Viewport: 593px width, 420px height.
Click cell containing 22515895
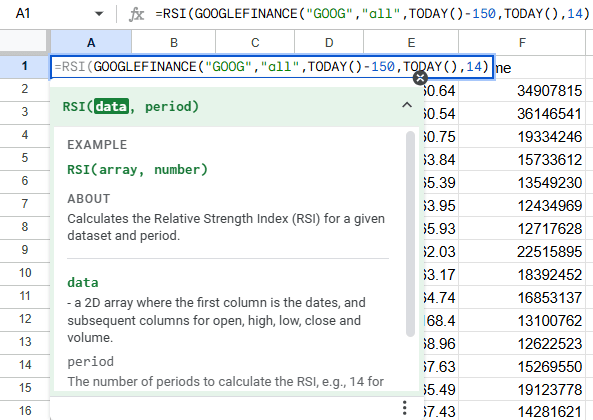(x=522, y=252)
